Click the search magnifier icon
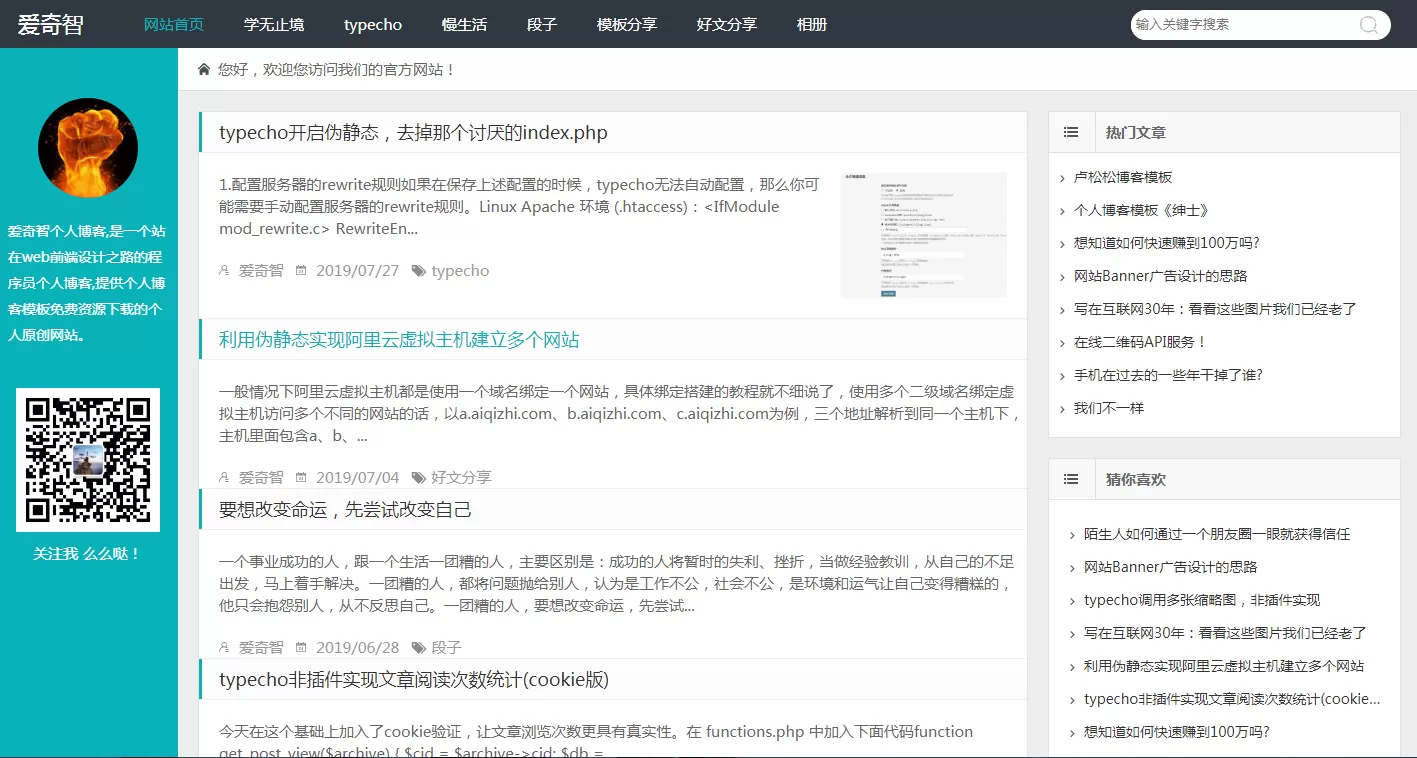 pyautogui.click(x=1368, y=25)
